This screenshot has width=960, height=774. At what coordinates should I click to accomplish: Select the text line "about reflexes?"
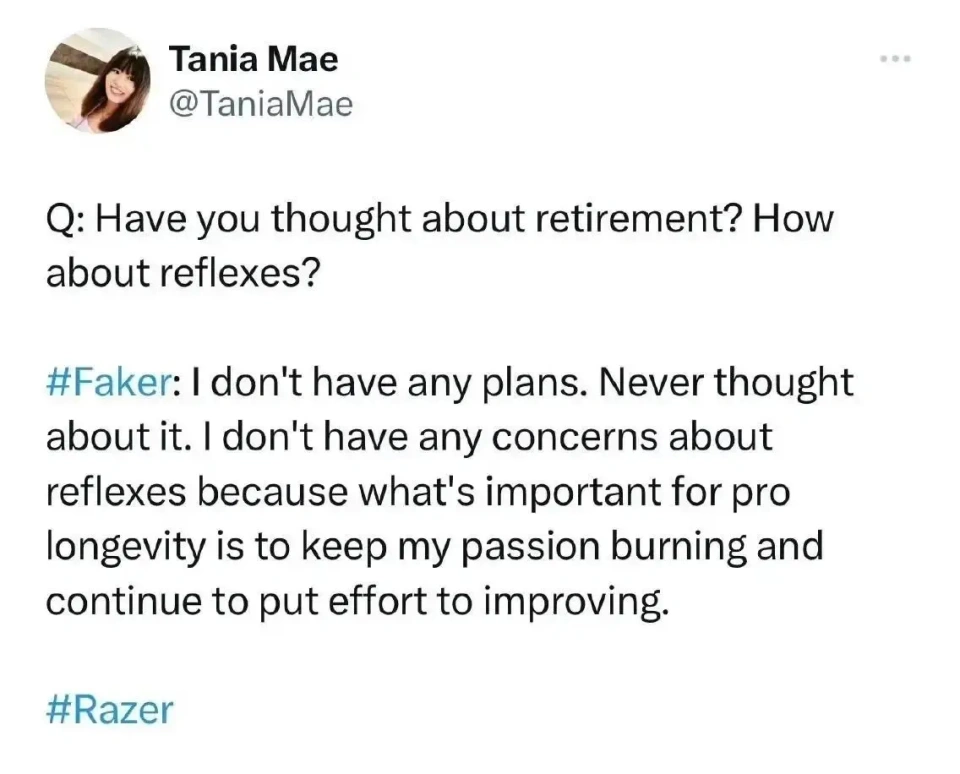pos(183,272)
